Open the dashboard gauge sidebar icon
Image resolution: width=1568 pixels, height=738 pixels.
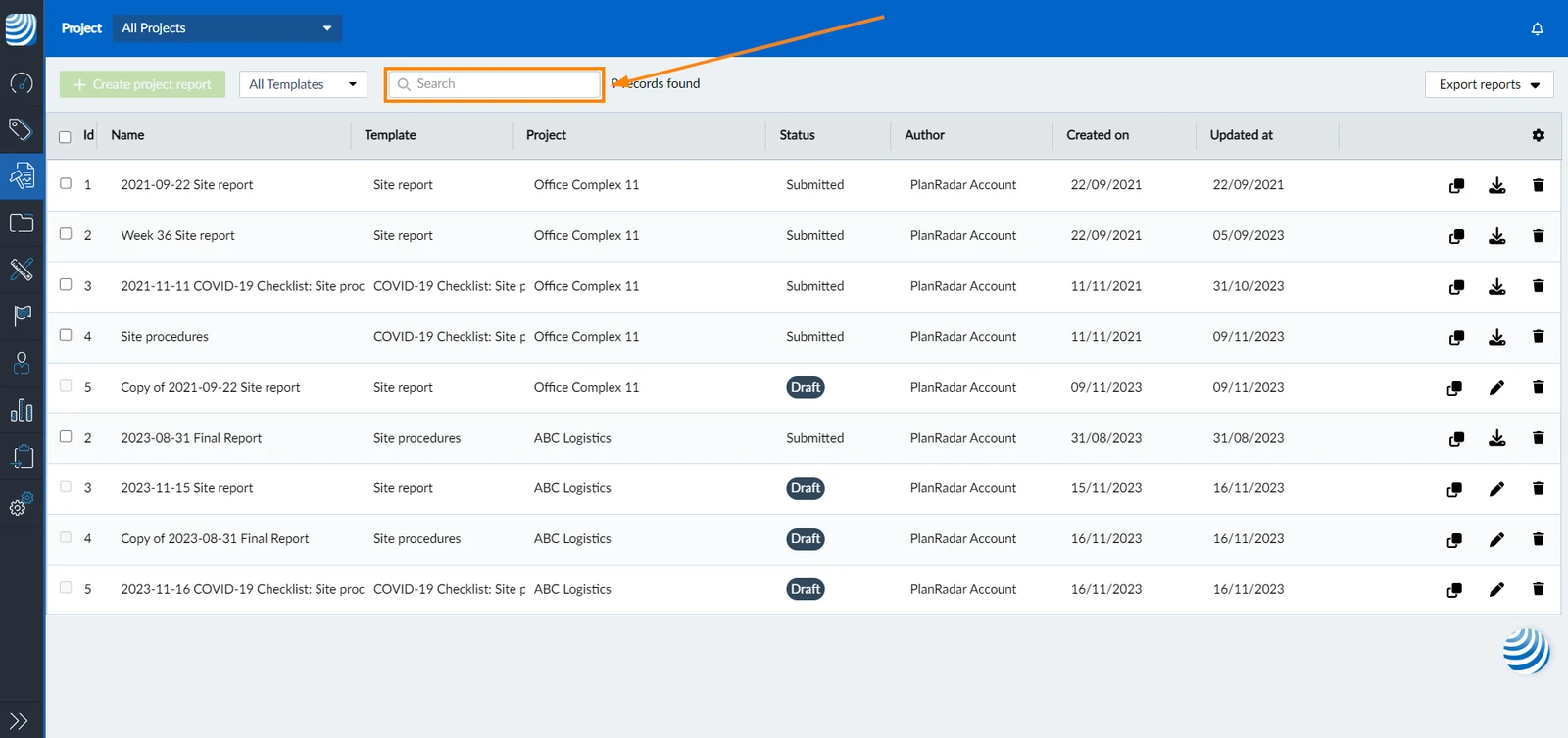tap(22, 83)
